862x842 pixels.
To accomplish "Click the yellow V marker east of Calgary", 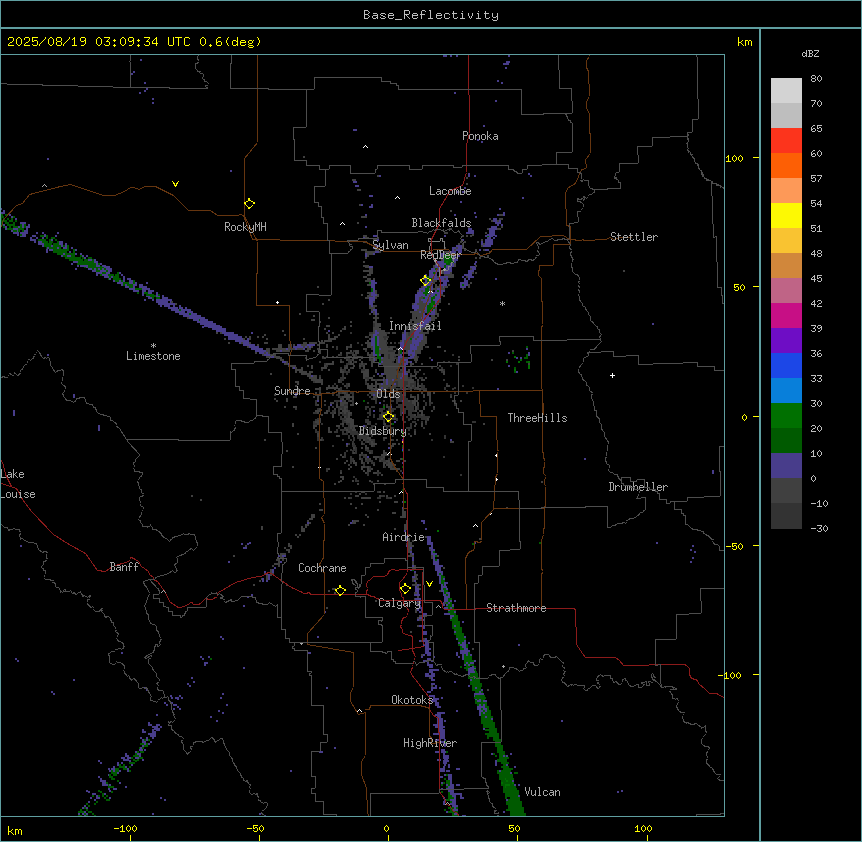I will [429, 584].
